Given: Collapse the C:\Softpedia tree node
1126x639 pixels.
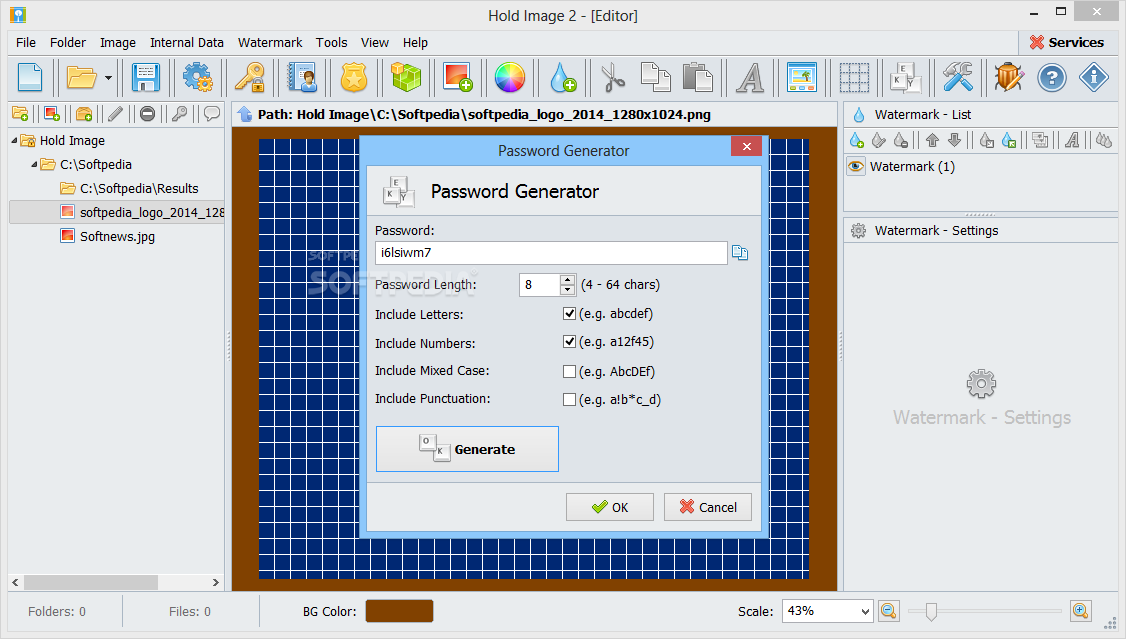Looking at the screenshot, I should (34, 164).
